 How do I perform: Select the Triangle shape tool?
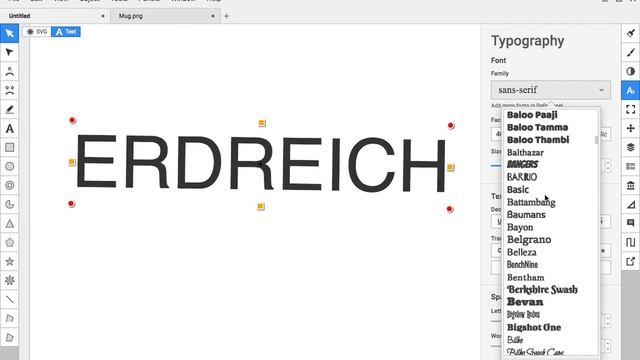[9, 224]
